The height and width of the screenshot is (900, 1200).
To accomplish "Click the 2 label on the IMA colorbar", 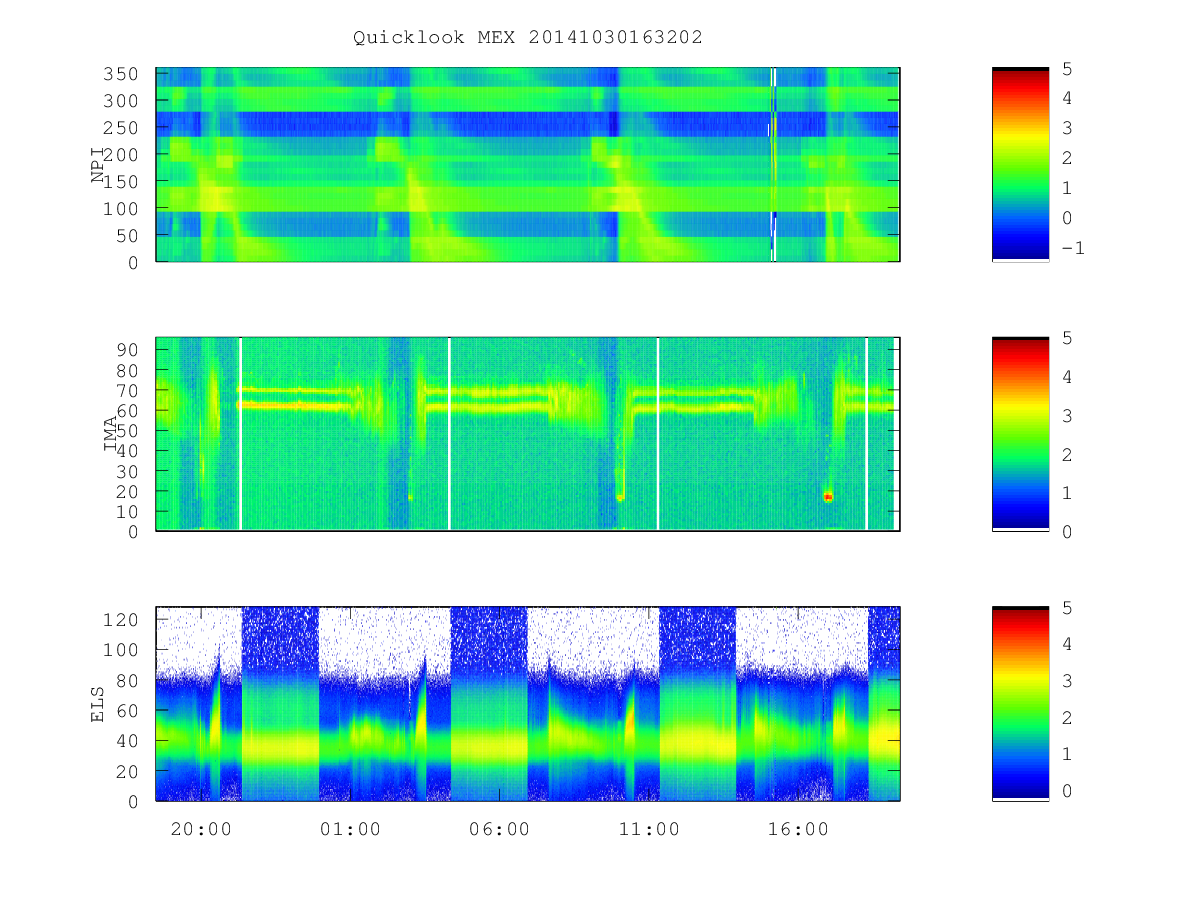I will (1067, 454).
